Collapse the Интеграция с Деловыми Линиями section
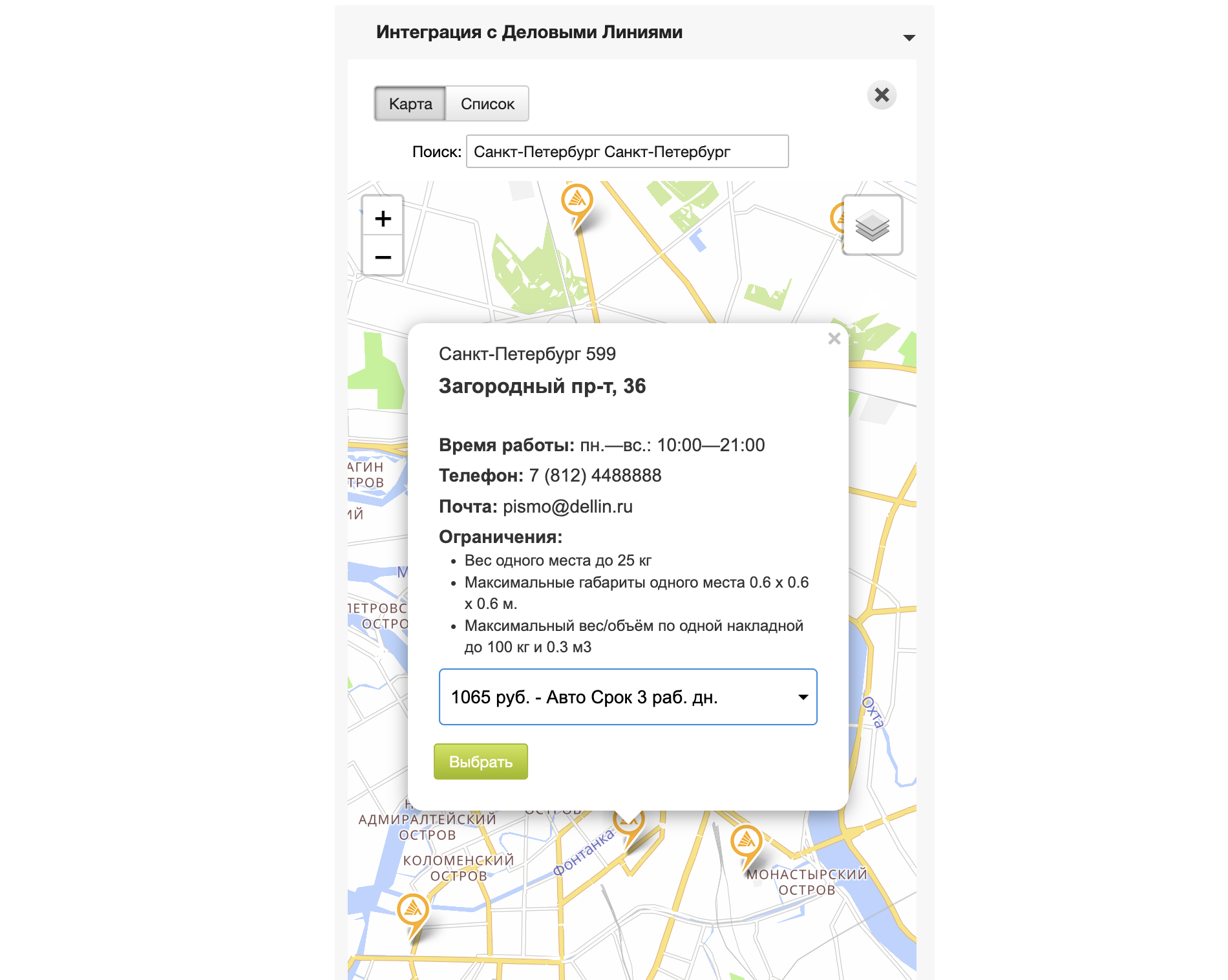The height and width of the screenshot is (980, 1228). coord(909,37)
